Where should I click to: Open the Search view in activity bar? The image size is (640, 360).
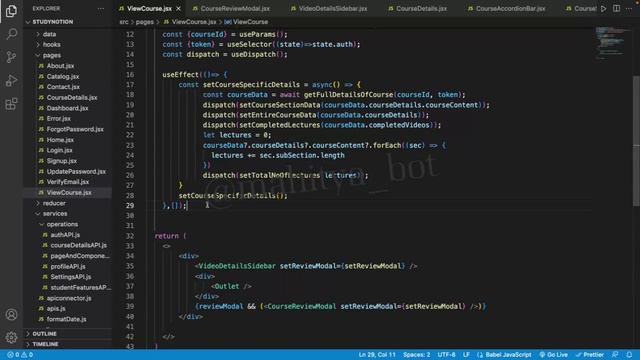click(11, 33)
